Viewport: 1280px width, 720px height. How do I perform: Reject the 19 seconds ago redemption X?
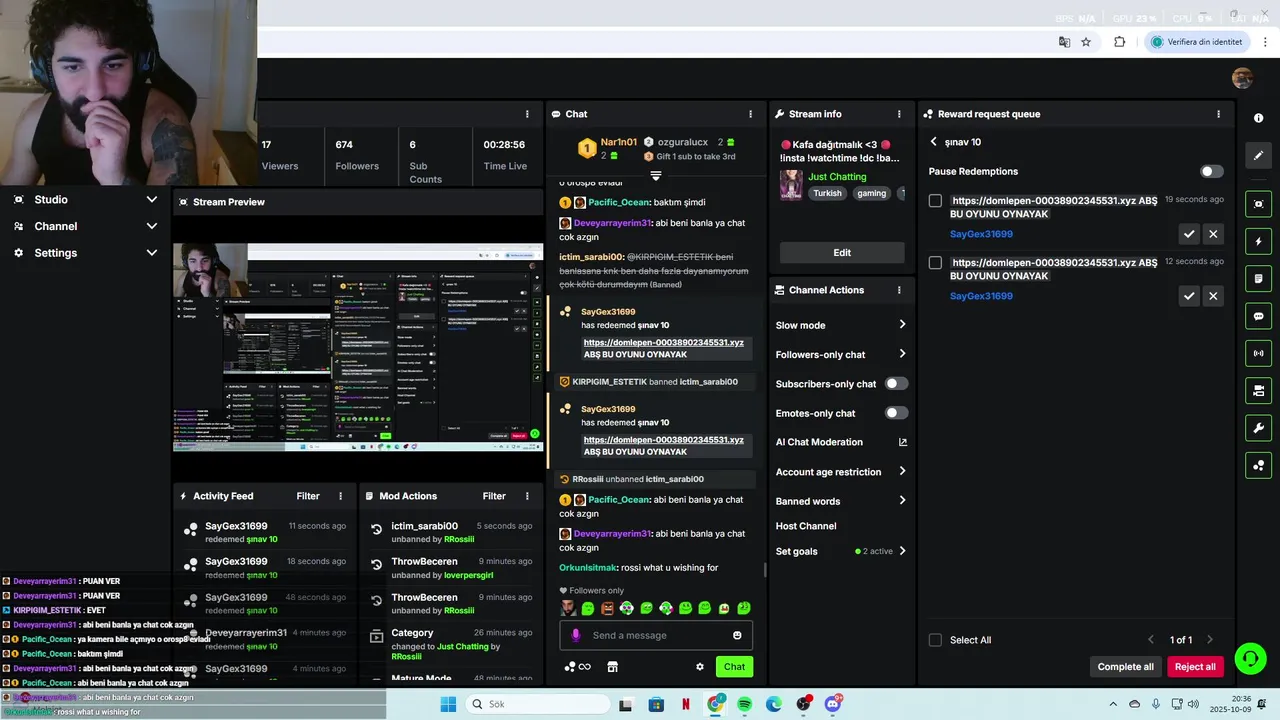tap(1213, 234)
